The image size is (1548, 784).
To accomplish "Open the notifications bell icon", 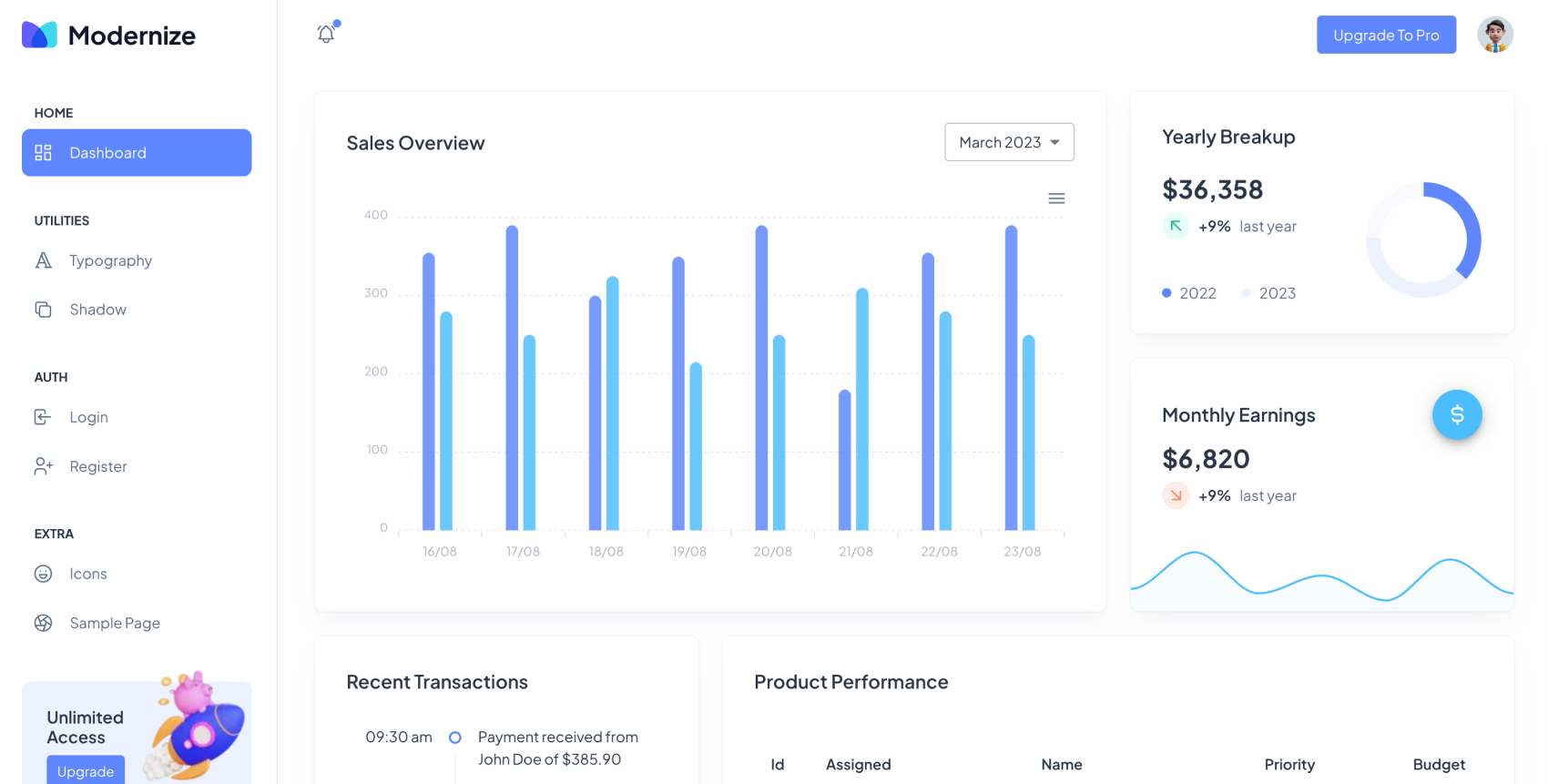I will click(326, 35).
